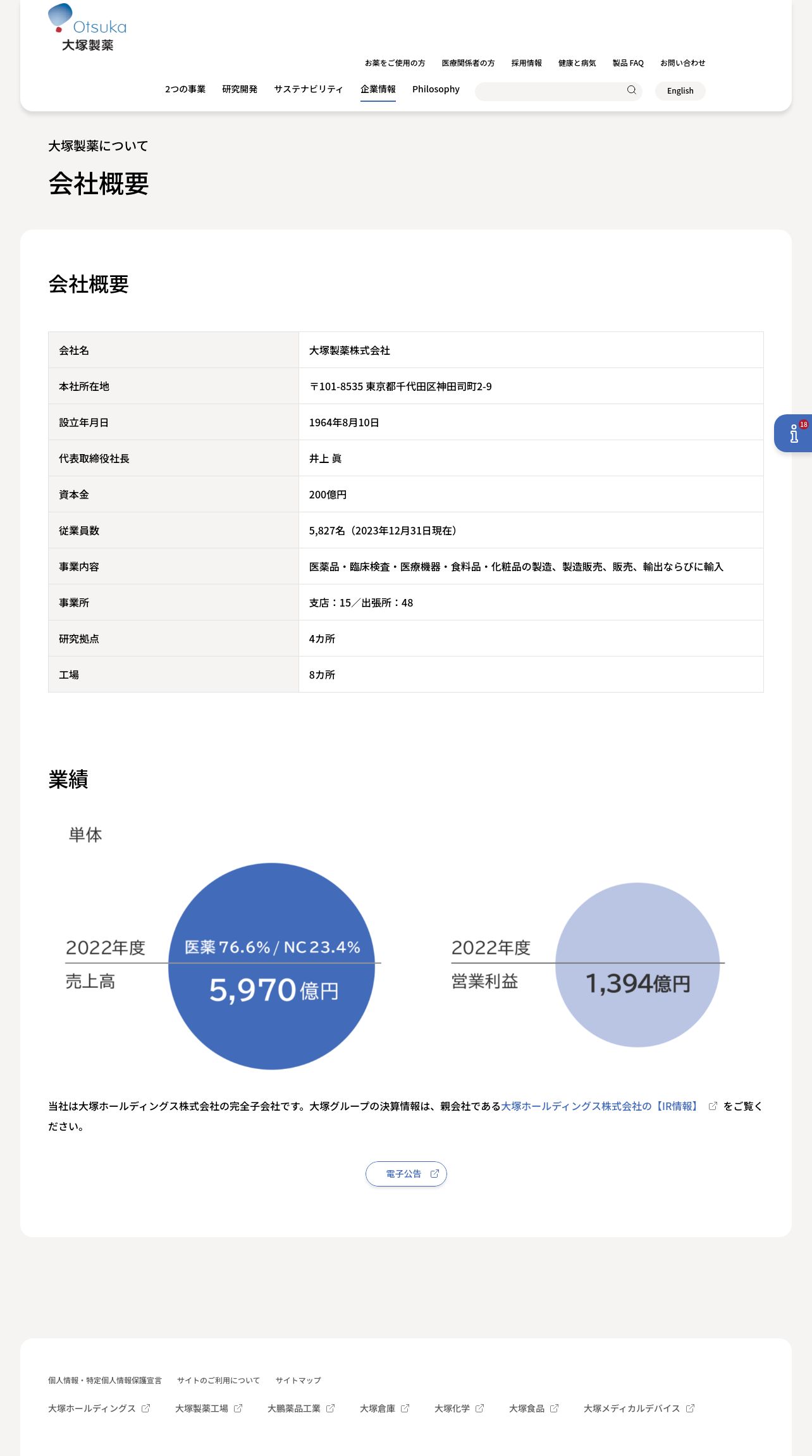Open 大鵬薬品工業 footer link
Viewport: 812px width, 1456px height.
(294, 1409)
